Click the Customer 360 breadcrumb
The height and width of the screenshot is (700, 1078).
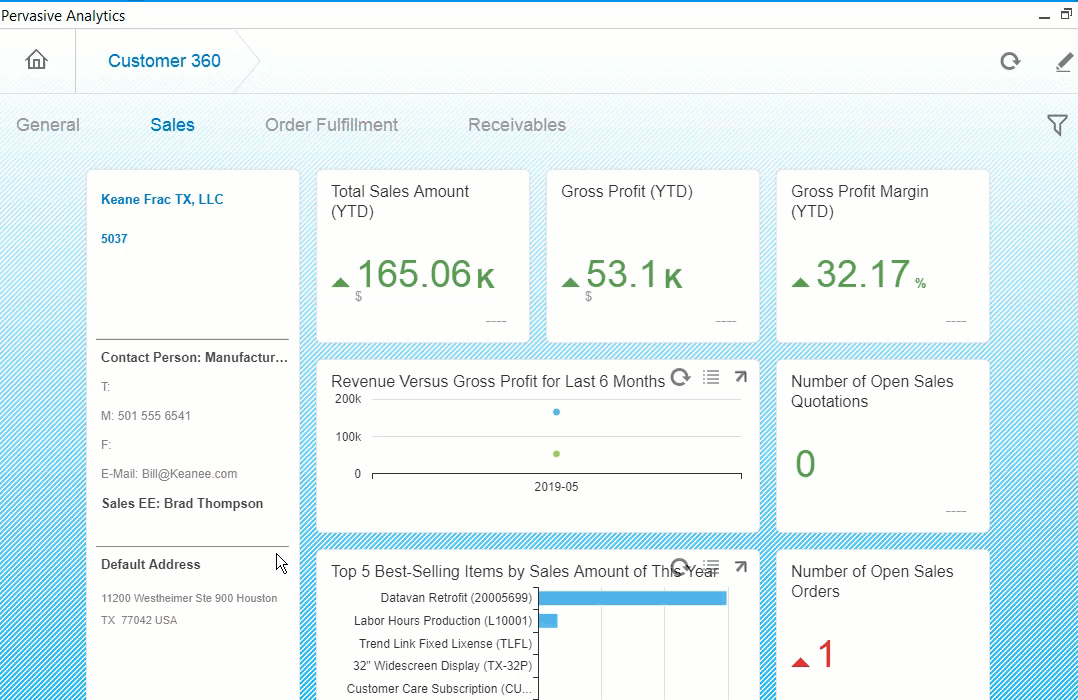click(164, 61)
